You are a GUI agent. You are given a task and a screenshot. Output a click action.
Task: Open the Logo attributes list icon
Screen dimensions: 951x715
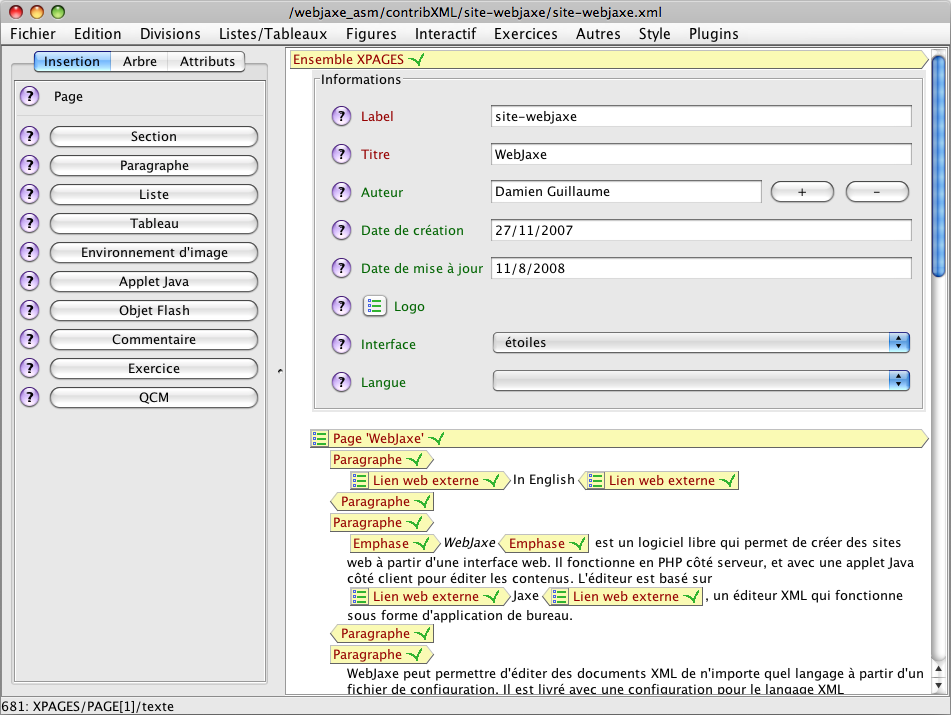click(375, 307)
